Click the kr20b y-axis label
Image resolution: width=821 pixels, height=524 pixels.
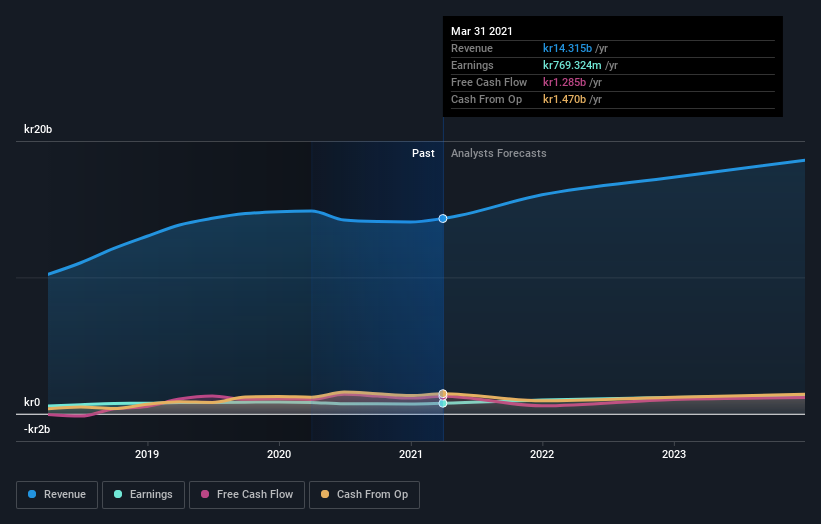point(38,129)
